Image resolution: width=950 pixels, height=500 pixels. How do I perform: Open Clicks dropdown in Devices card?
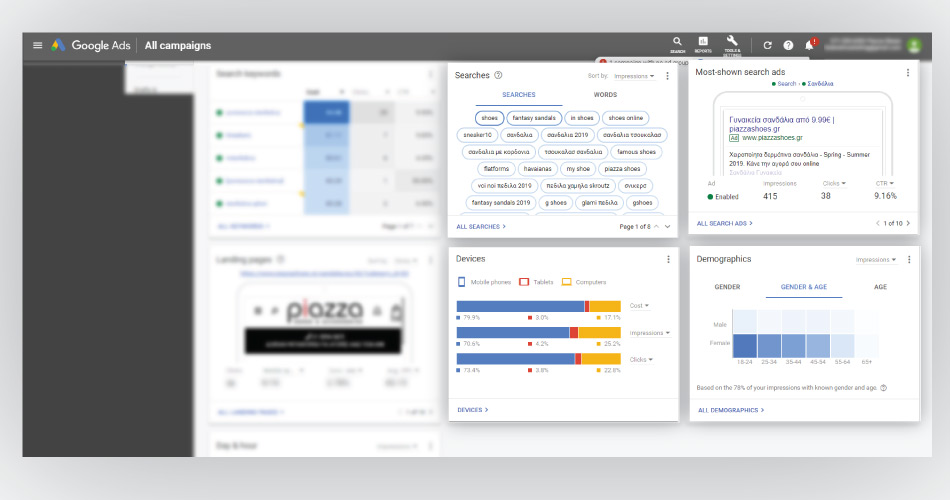(x=641, y=359)
